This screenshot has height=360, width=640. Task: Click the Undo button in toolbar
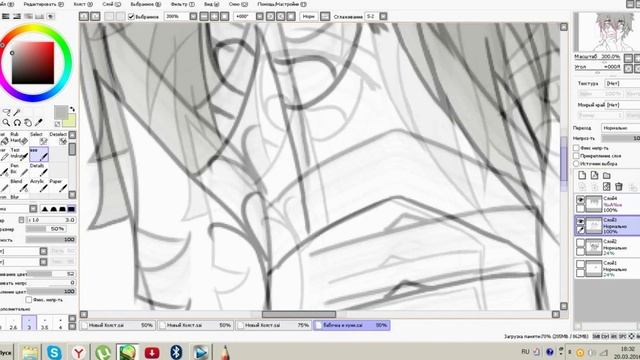[84, 16]
